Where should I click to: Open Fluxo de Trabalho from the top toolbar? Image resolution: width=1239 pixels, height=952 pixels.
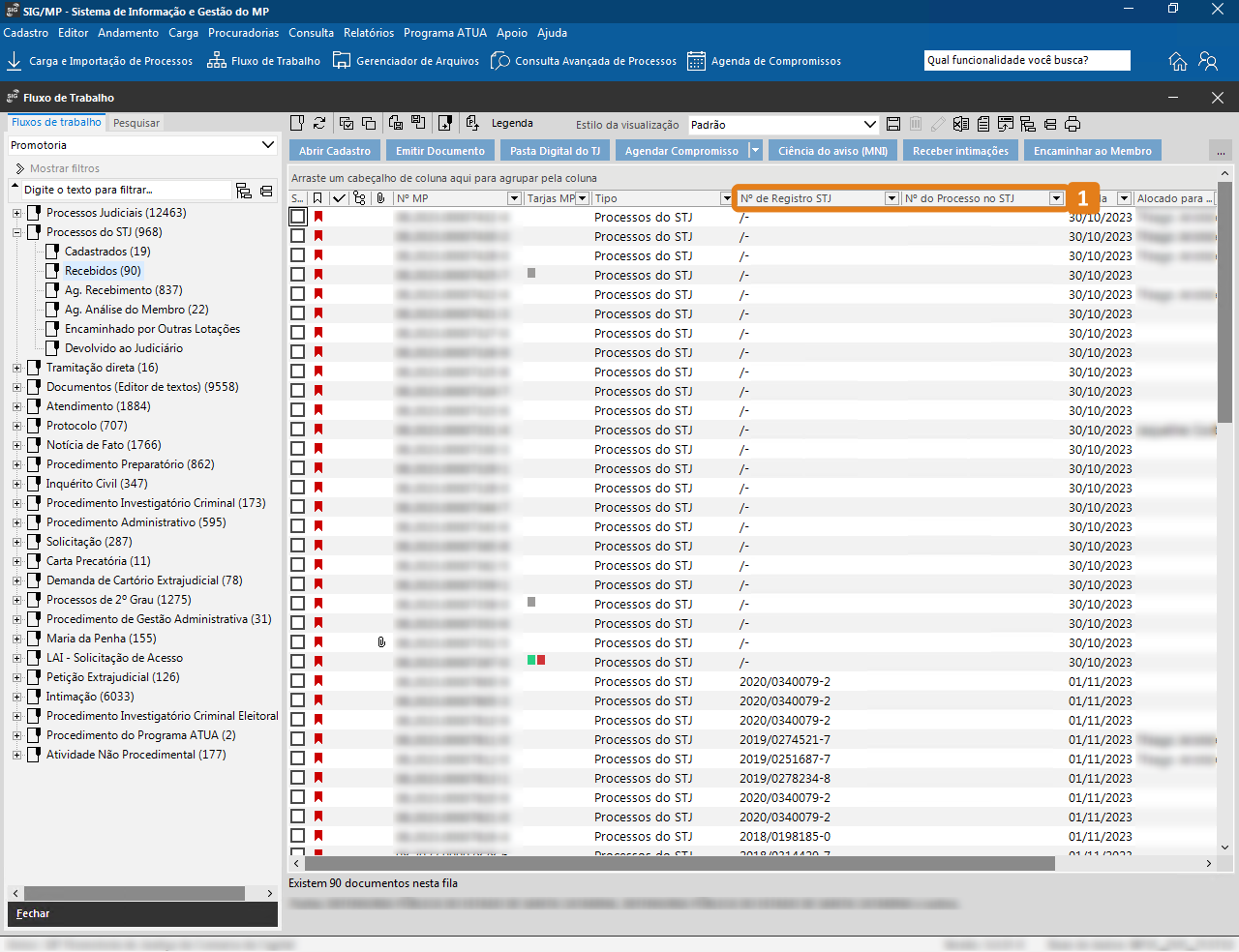tap(264, 61)
